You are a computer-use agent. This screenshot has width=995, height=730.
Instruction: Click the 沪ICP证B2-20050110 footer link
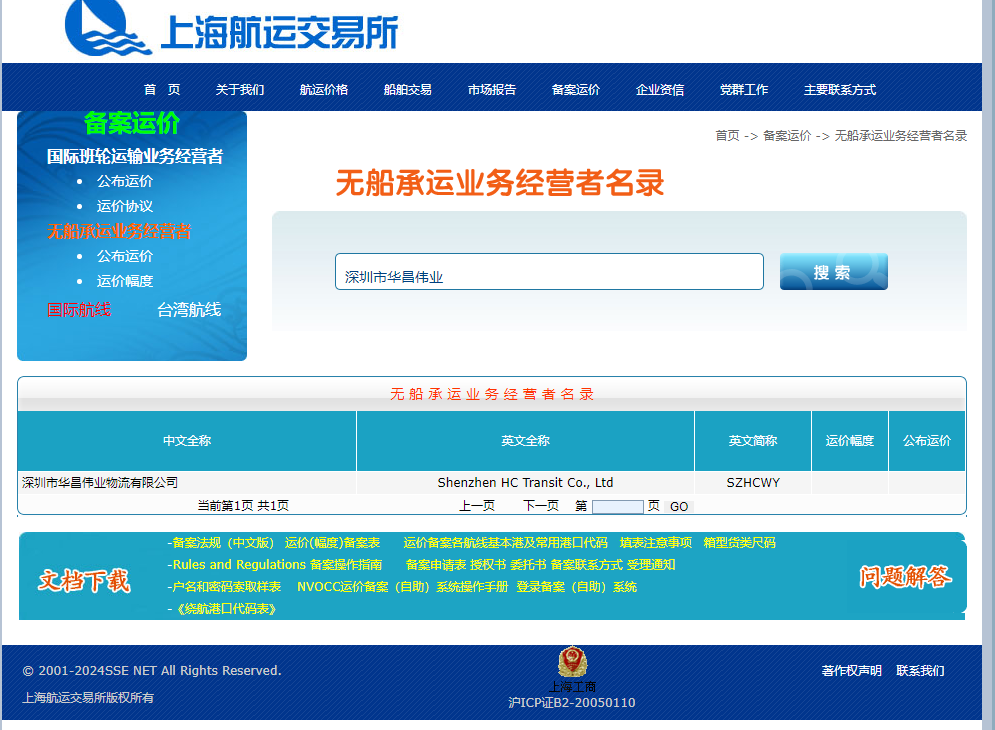tap(572, 703)
